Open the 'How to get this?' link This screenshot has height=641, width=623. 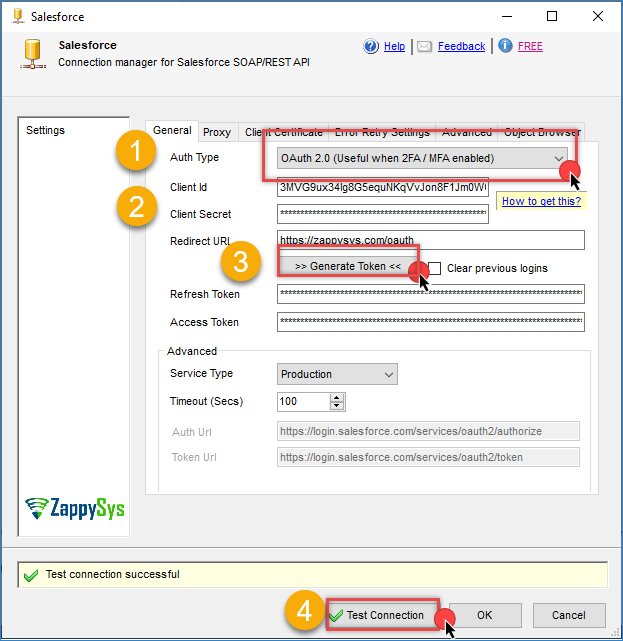541,201
